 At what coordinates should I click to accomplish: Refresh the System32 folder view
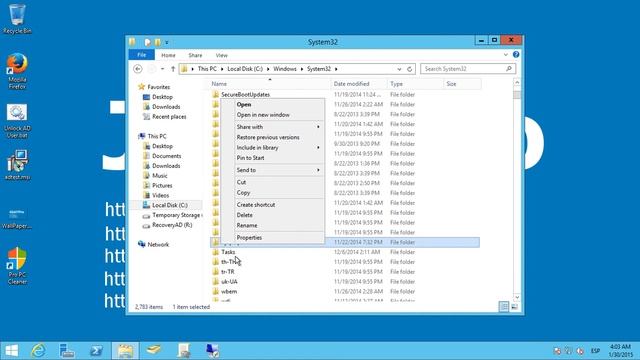(409, 69)
